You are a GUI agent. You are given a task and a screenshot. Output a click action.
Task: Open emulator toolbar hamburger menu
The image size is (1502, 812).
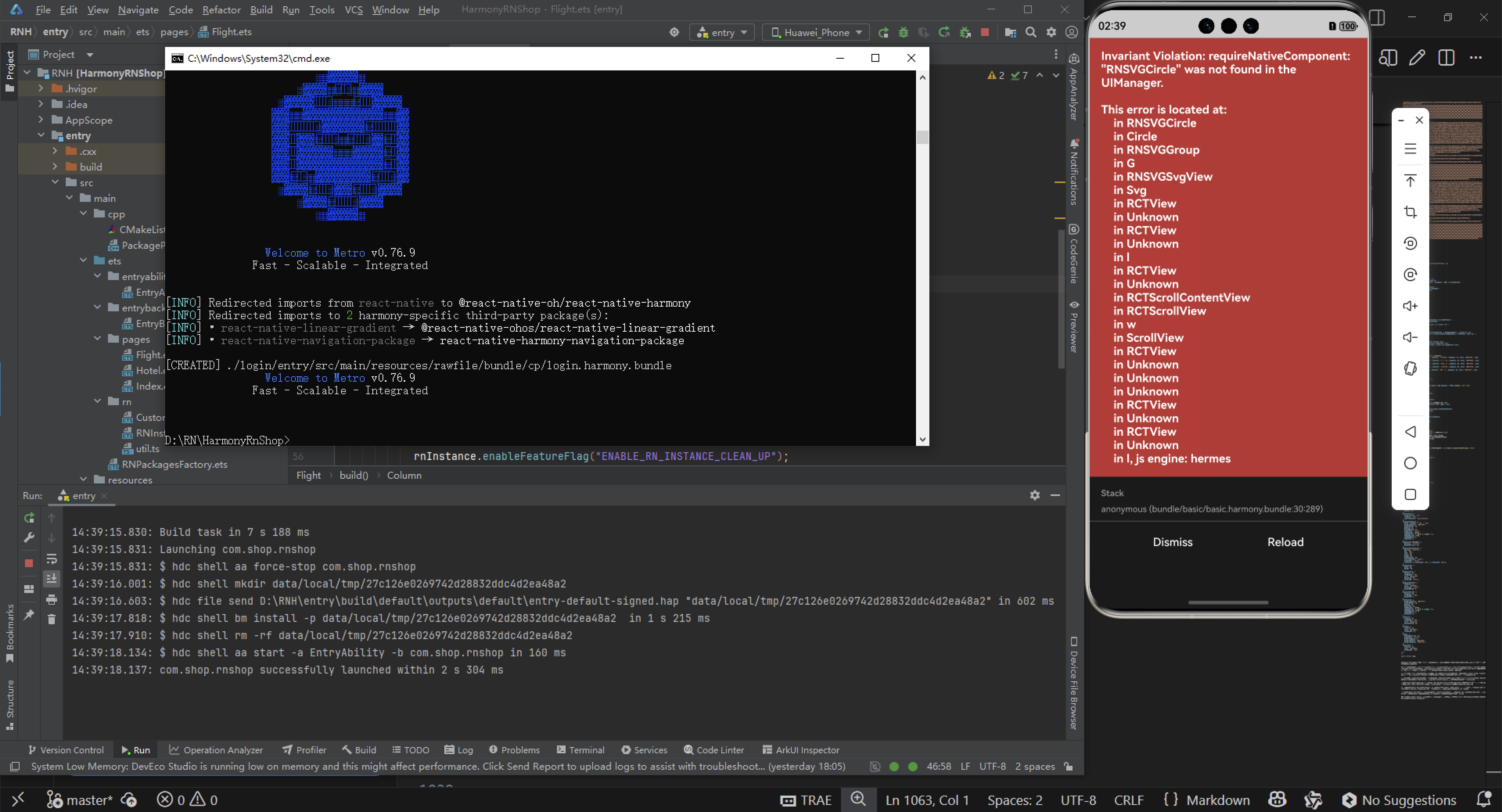[1410, 149]
